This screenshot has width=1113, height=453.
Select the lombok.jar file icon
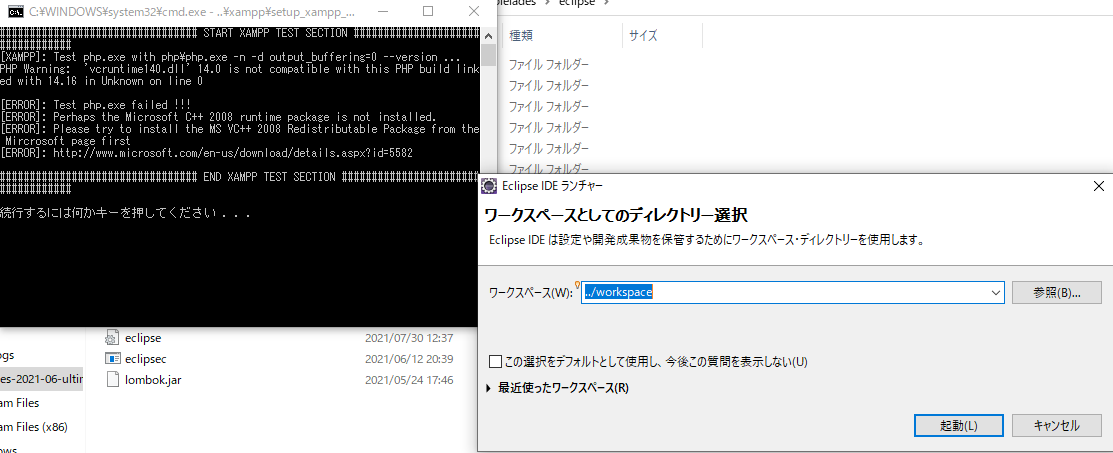click(x=113, y=380)
